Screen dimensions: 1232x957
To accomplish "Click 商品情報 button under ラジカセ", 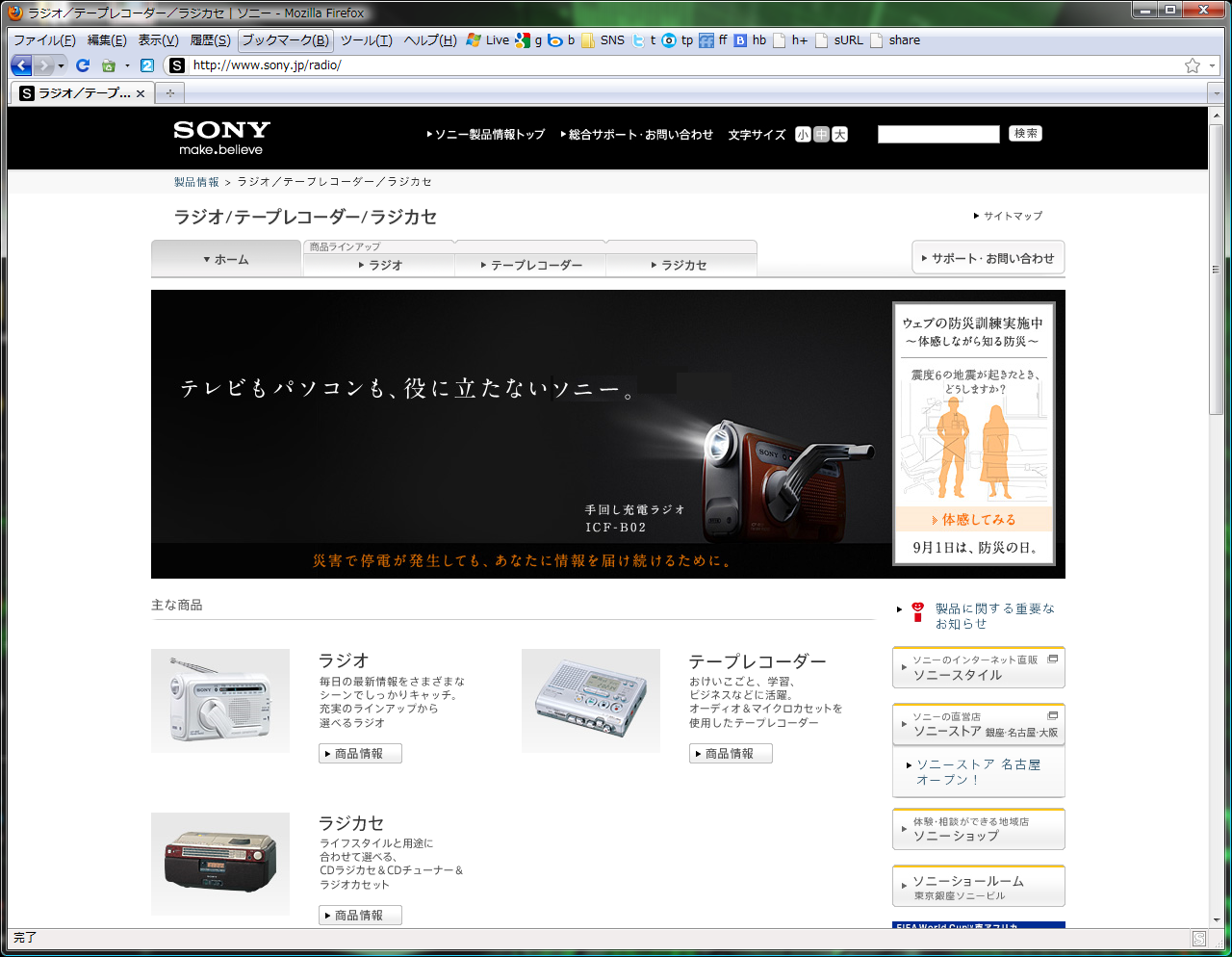I will (360, 916).
